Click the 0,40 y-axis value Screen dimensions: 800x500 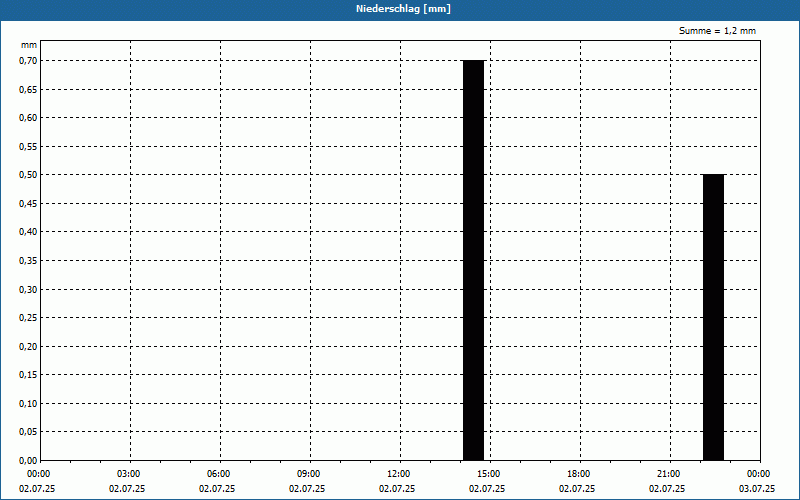(x=29, y=232)
